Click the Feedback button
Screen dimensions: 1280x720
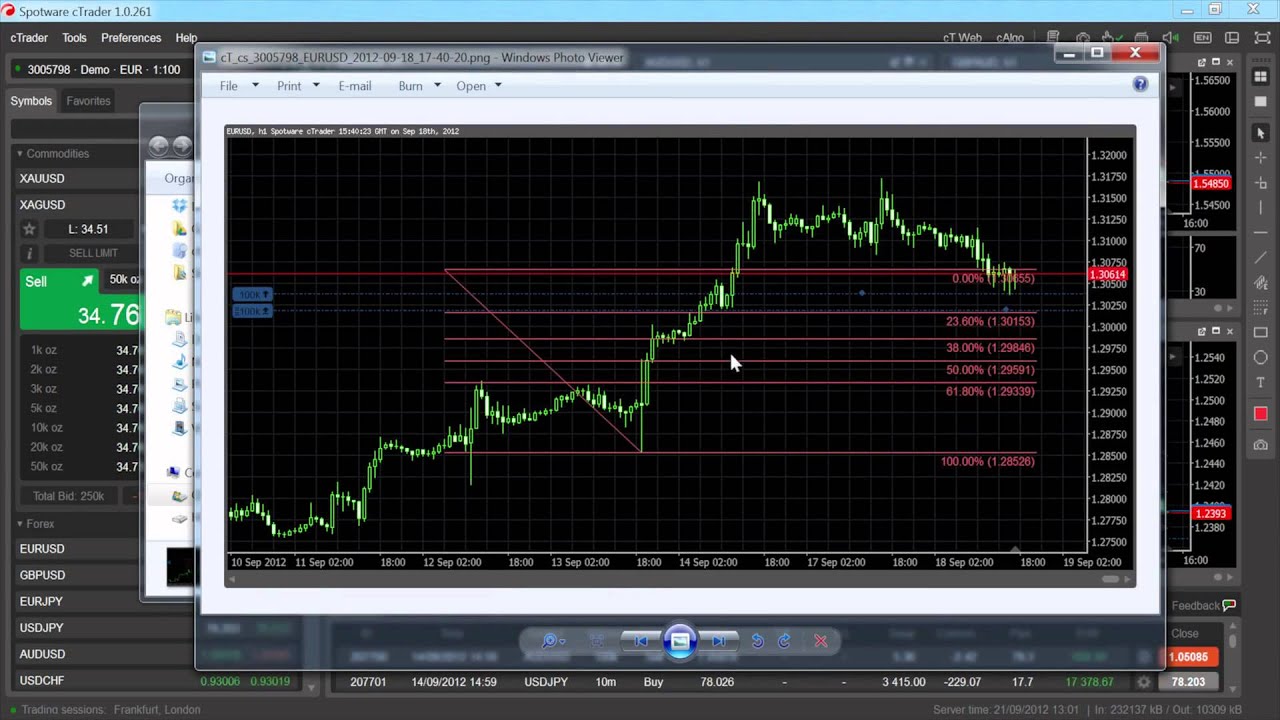pyautogui.click(x=1203, y=605)
